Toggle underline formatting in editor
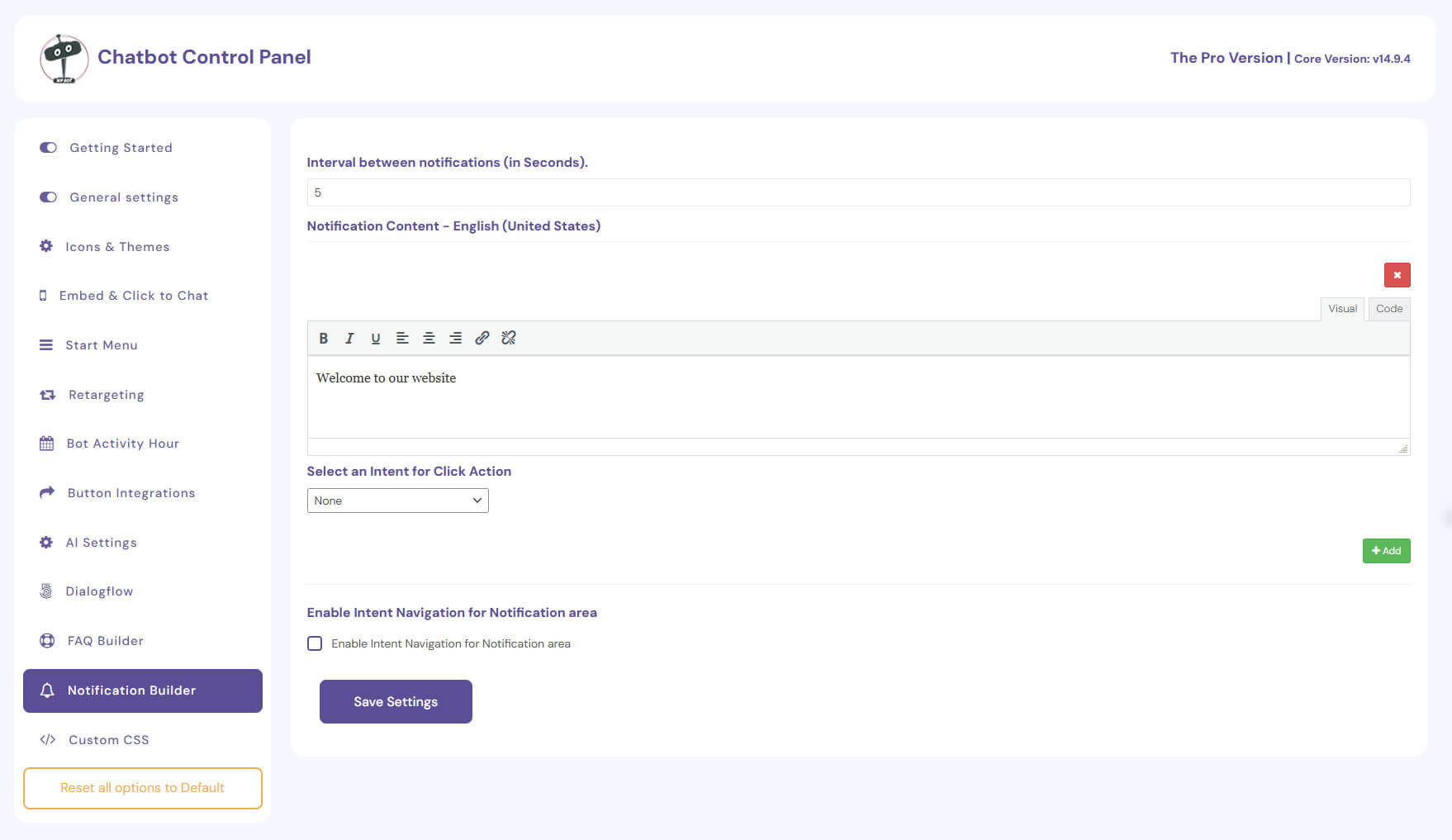The image size is (1452, 840). [376, 338]
